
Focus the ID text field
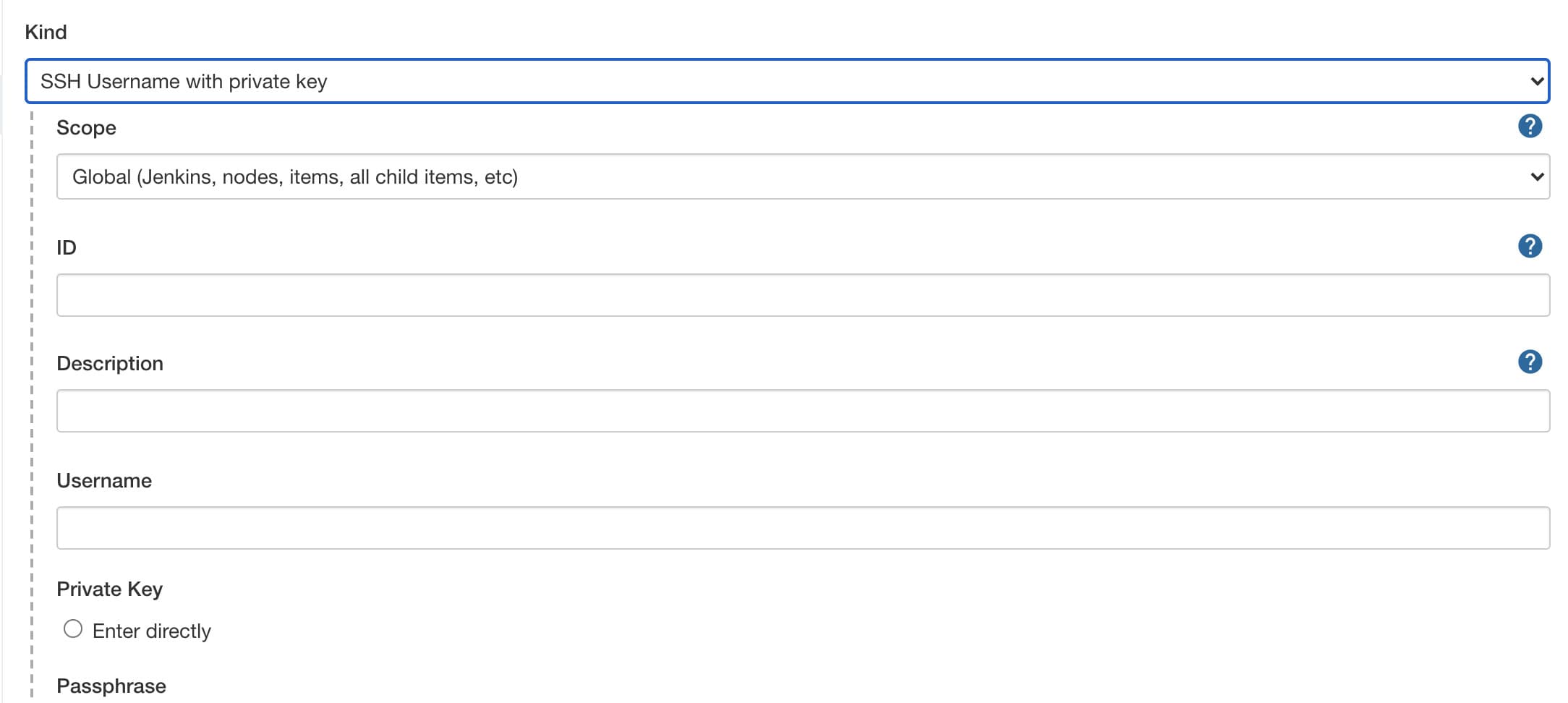pos(803,295)
